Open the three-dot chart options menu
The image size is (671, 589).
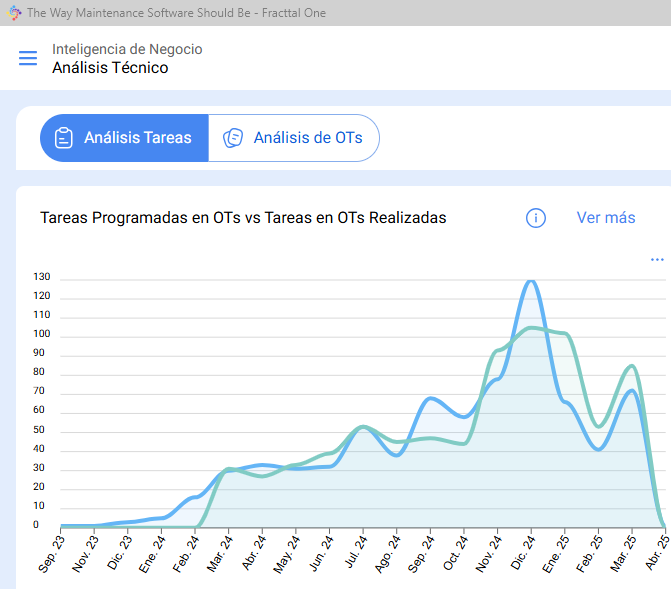coord(657,260)
